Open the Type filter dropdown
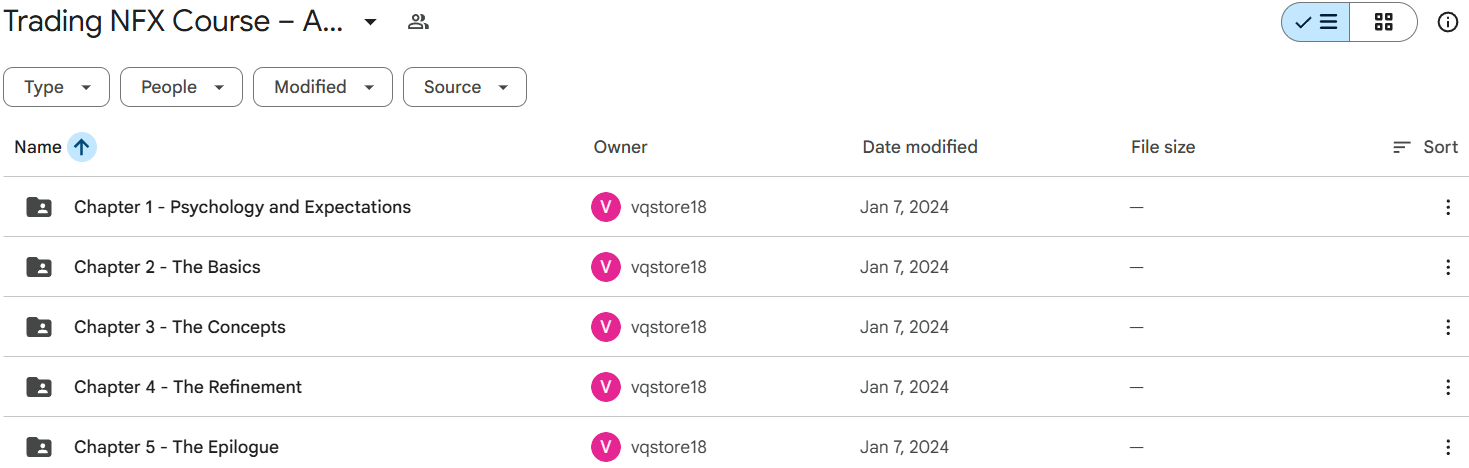The image size is (1469, 468). 58,87
